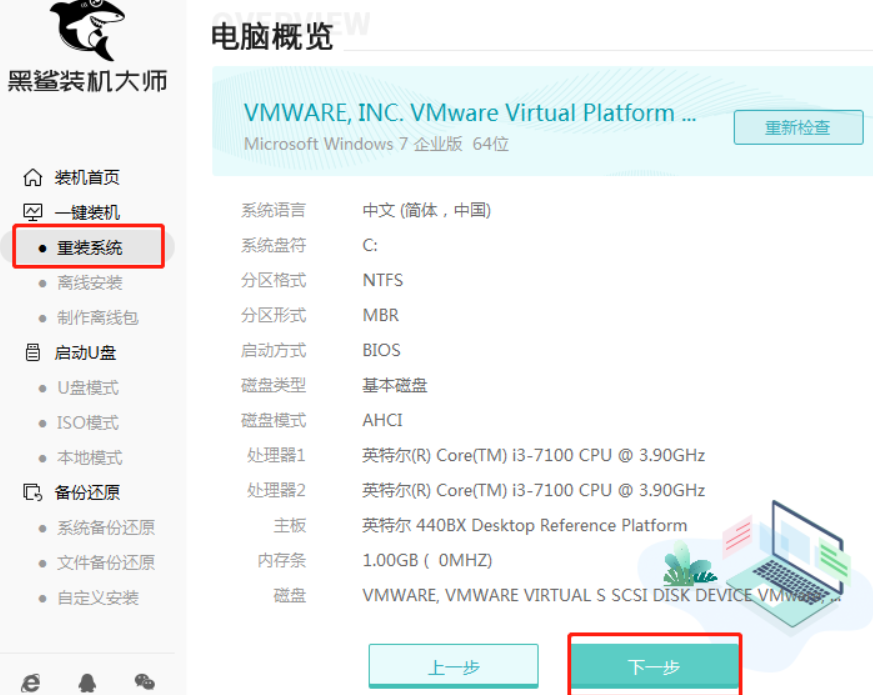873x695 pixels.
Task: Open the WeChat icon at bottom
Action: click(x=145, y=682)
